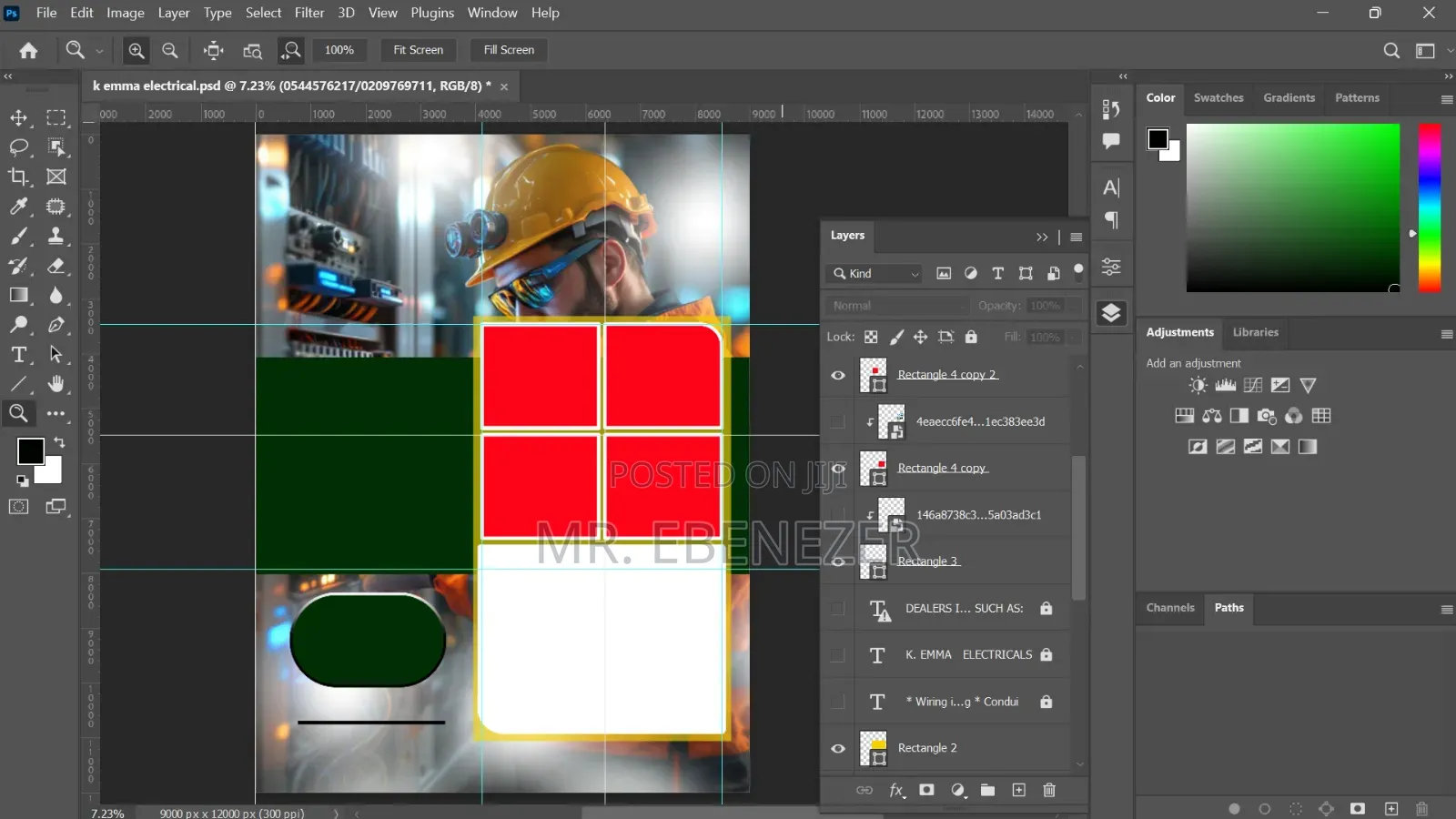Screen dimensions: 1456x819
Task: Click the Fill Screen button
Action: (x=509, y=50)
